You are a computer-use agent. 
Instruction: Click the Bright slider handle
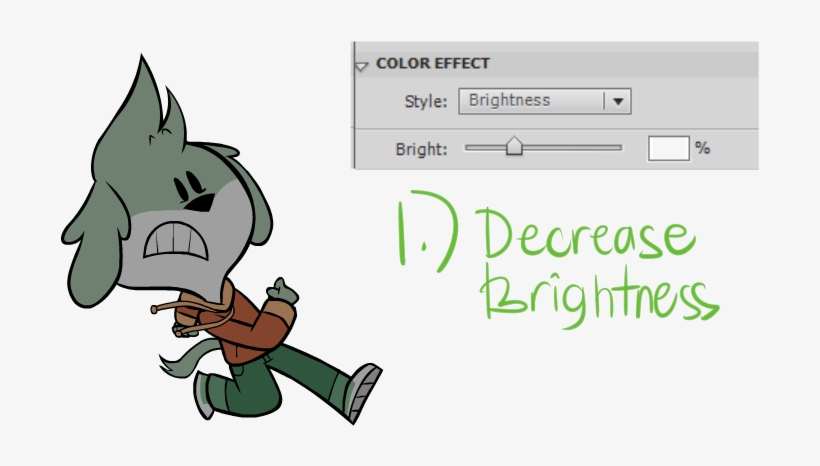pos(514,148)
